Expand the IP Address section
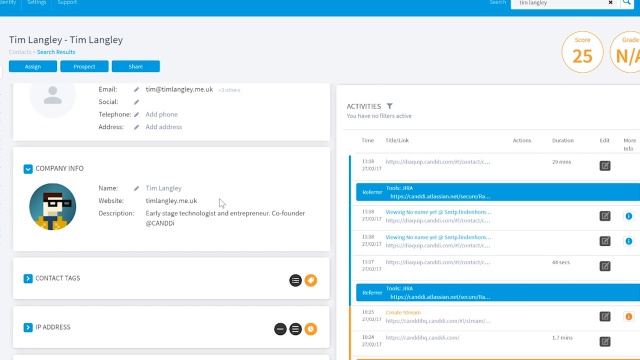The image size is (640, 360). (x=28, y=327)
